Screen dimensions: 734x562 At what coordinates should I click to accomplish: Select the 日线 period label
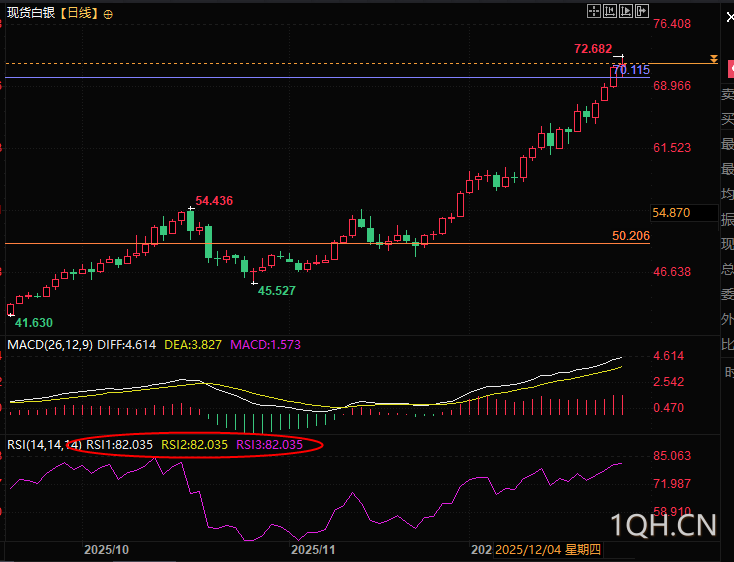click(80, 13)
